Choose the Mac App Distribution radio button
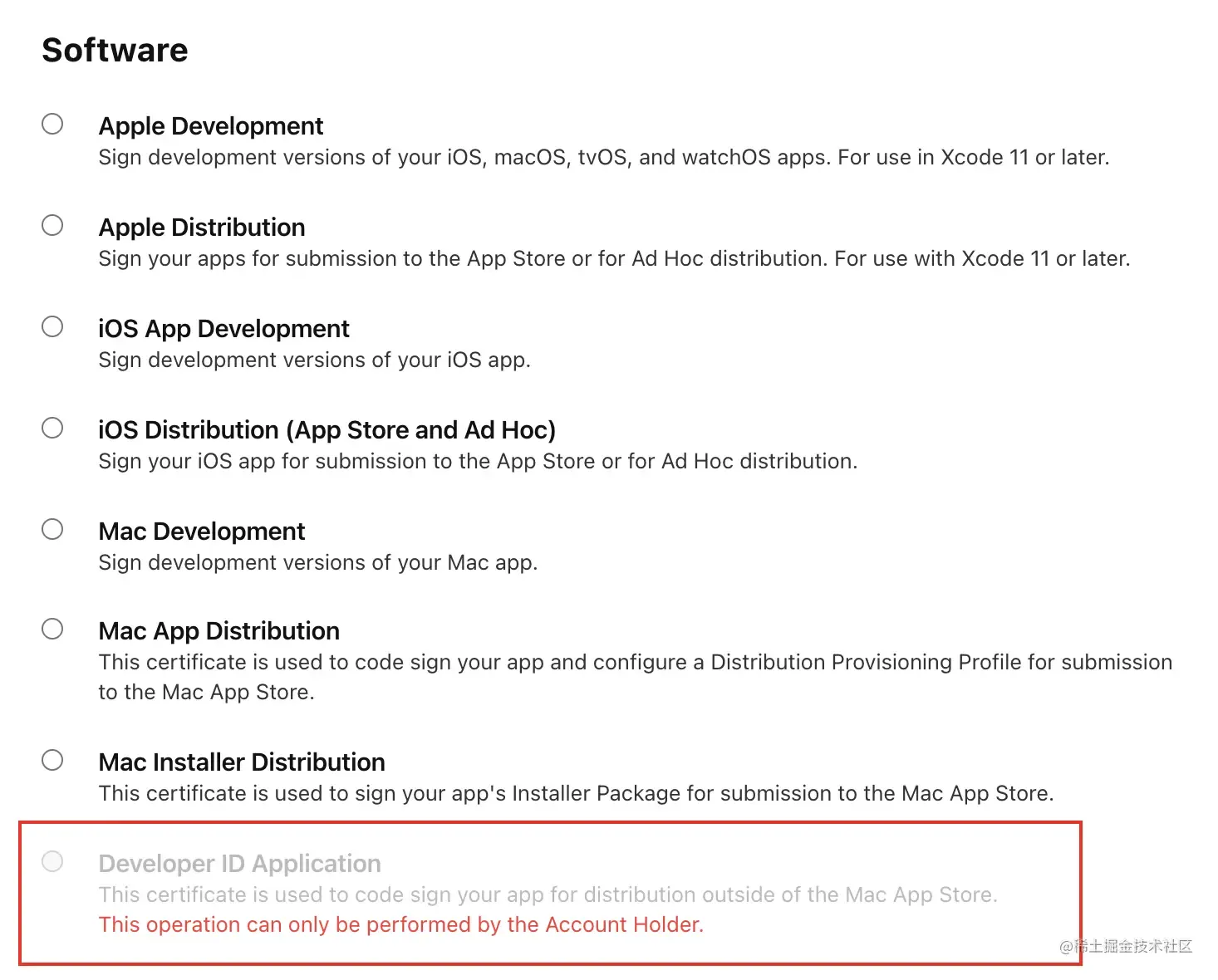1218x980 pixels. tap(52, 629)
